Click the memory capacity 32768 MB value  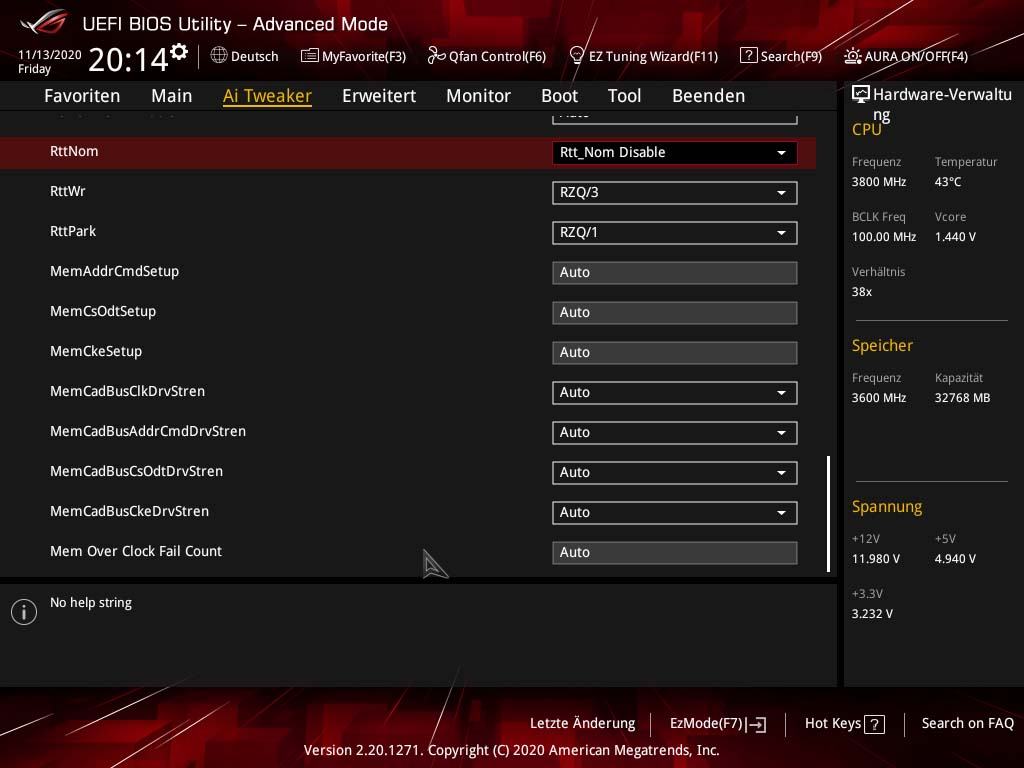pyautogui.click(x=962, y=398)
